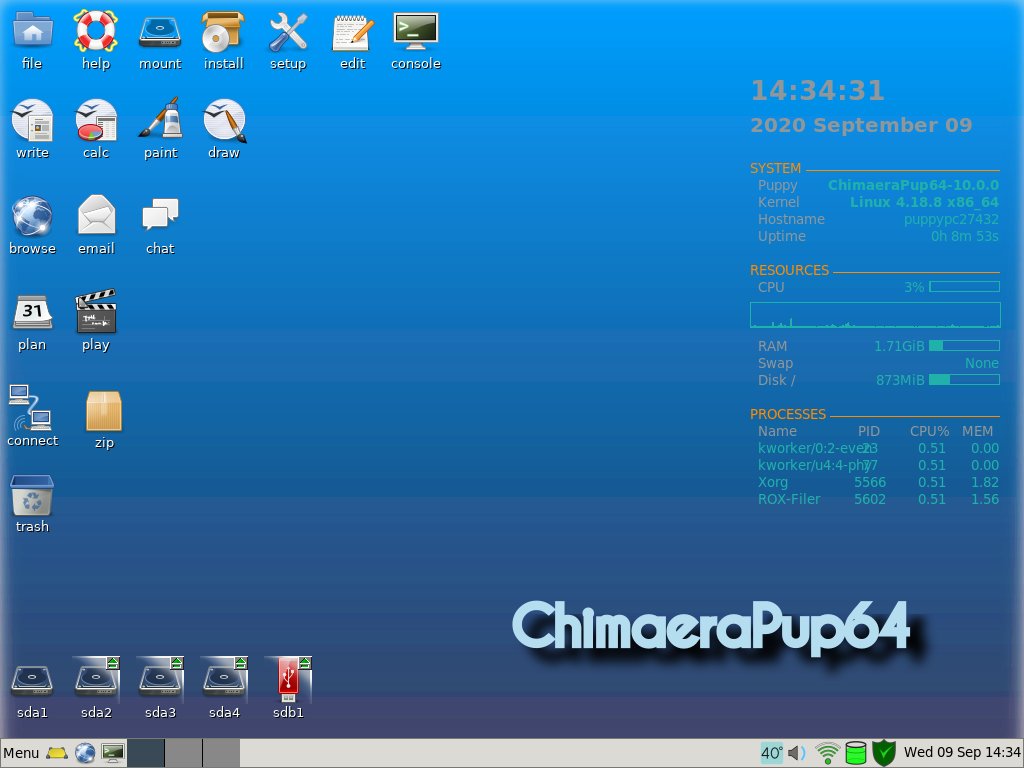Select the dark active workspace in the pager
1024x768 pixels.
(146, 753)
